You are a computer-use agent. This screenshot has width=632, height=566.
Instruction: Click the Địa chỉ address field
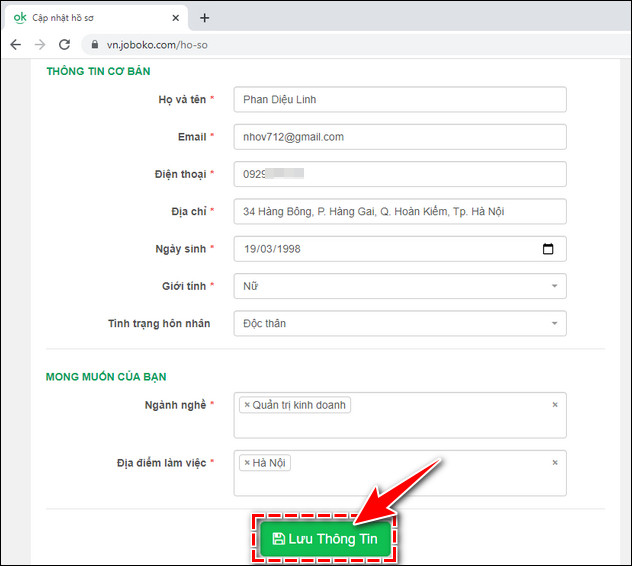pyautogui.click(x=400, y=212)
